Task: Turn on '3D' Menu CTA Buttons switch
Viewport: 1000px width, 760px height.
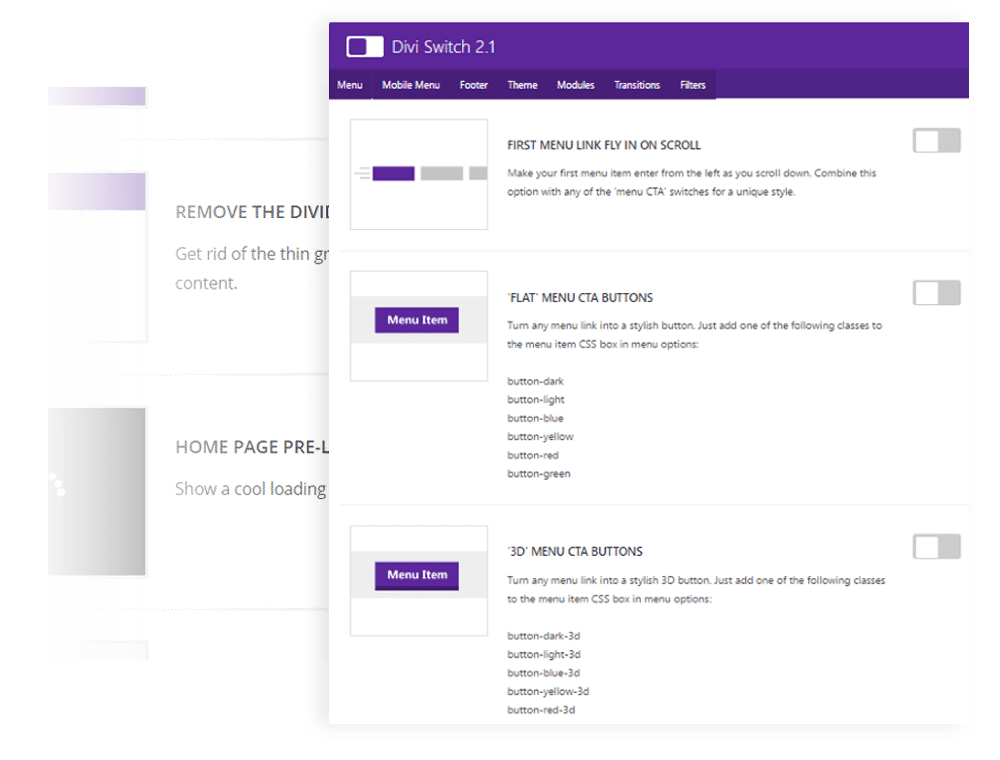Action: click(936, 546)
